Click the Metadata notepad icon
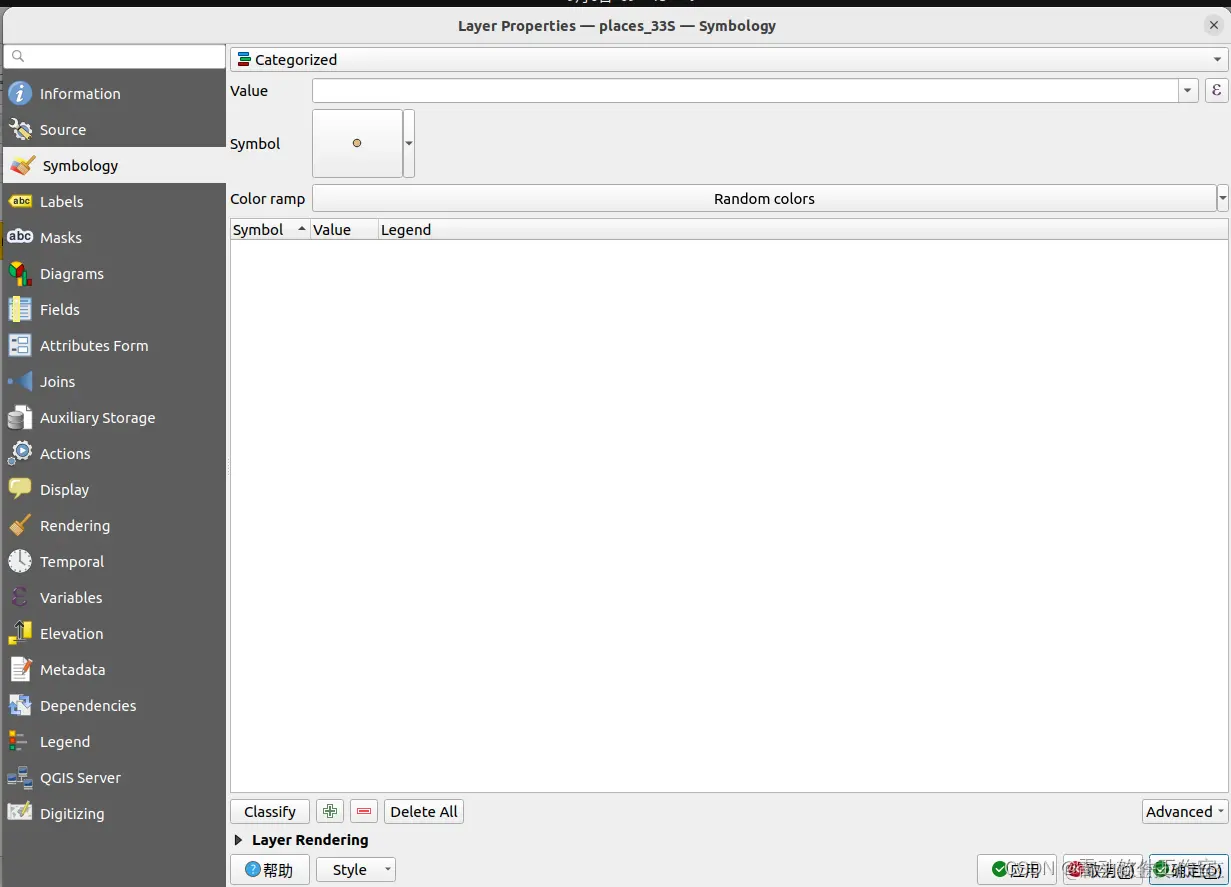Image resolution: width=1231 pixels, height=887 pixels. (20, 670)
